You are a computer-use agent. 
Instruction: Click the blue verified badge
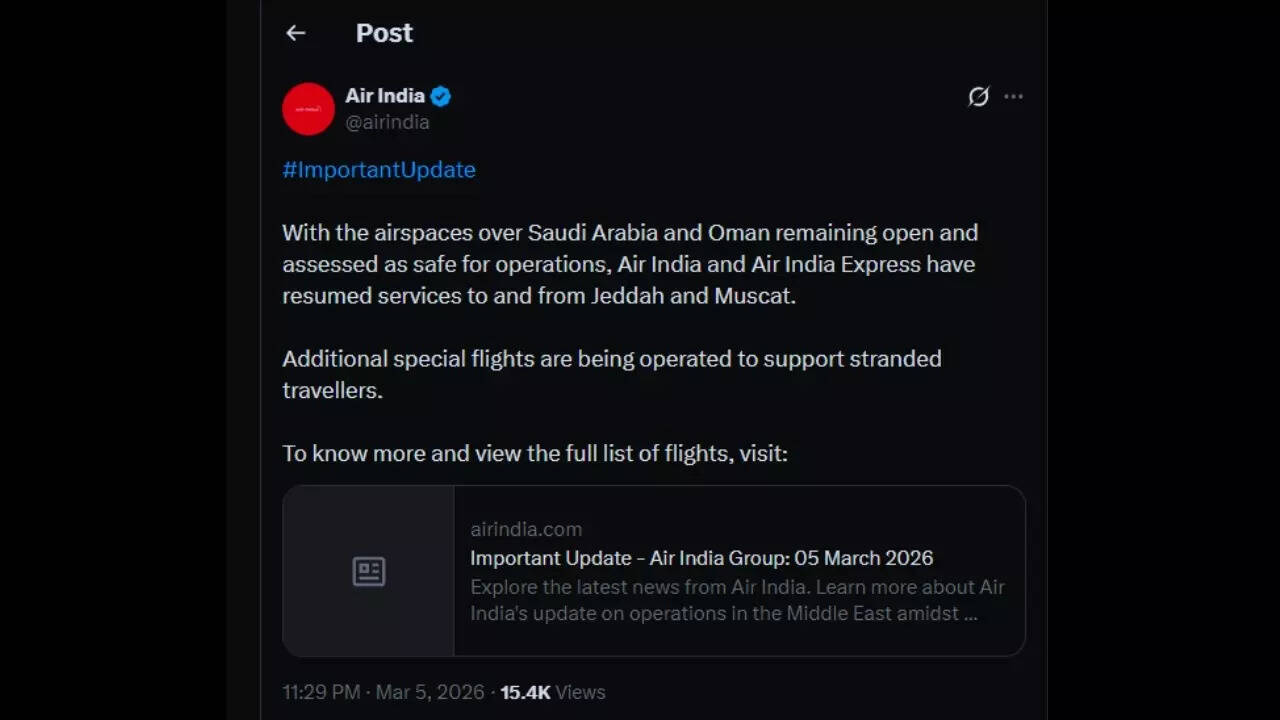pos(441,96)
